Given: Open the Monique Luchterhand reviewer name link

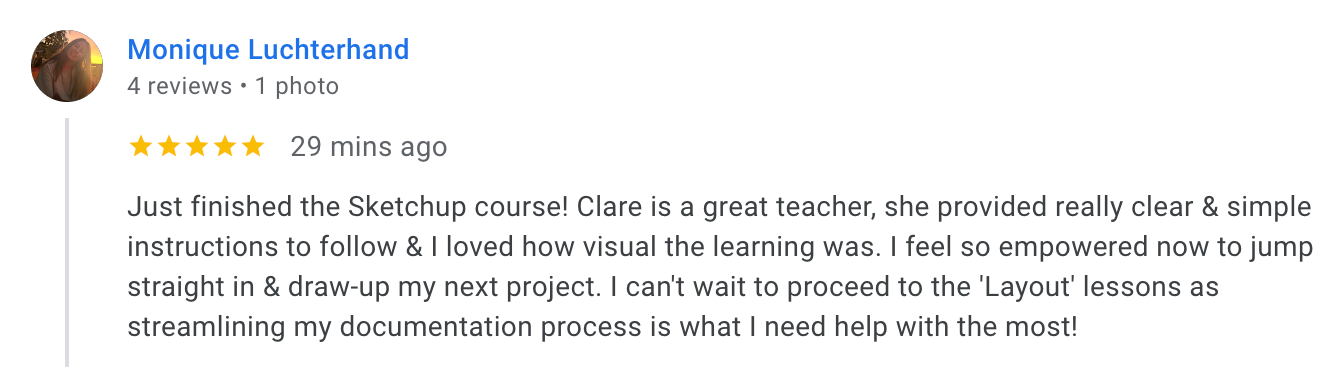Looking at the screenshot, I should [x=268, y=50].
